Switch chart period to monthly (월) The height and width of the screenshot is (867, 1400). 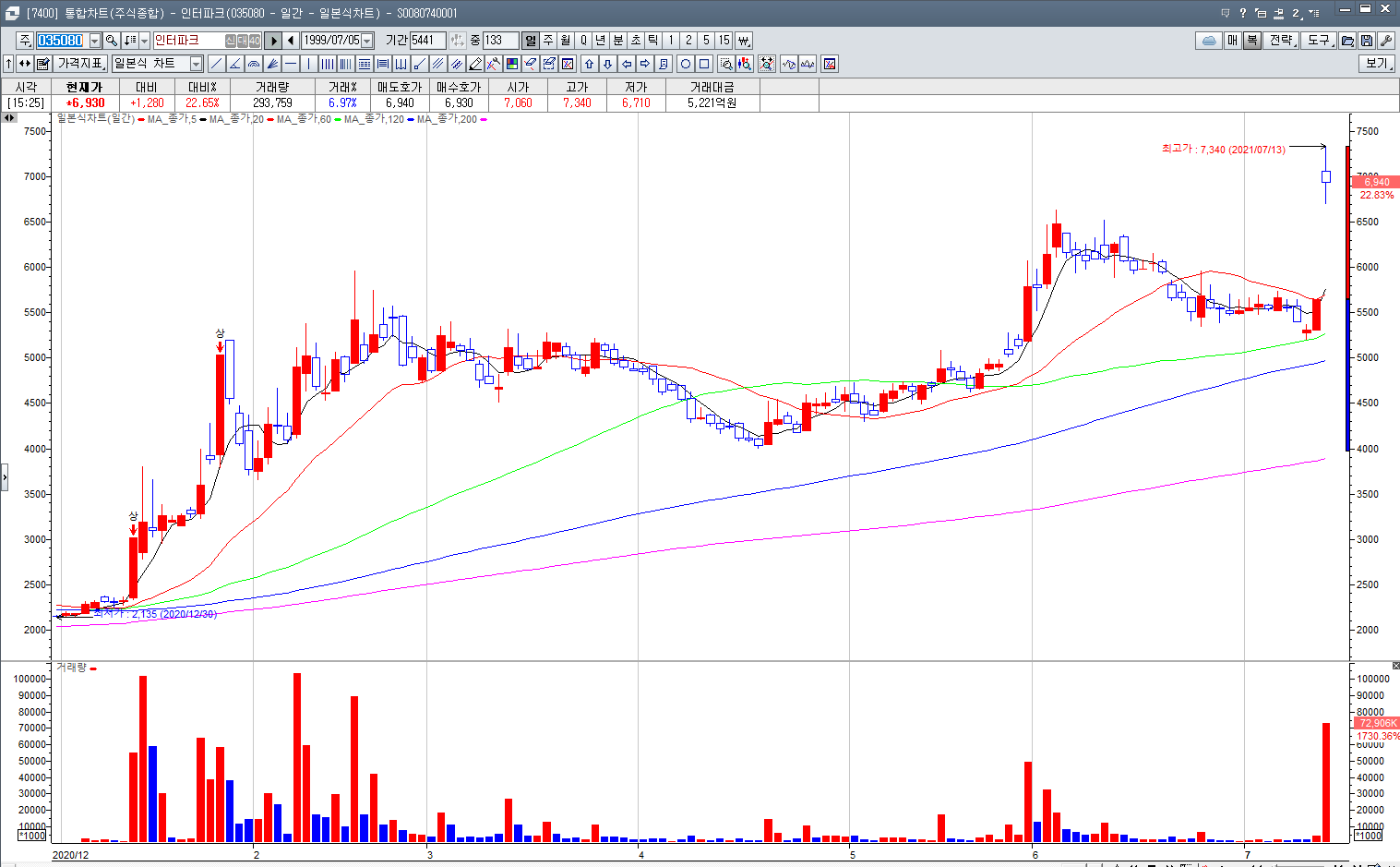(566, 41)
